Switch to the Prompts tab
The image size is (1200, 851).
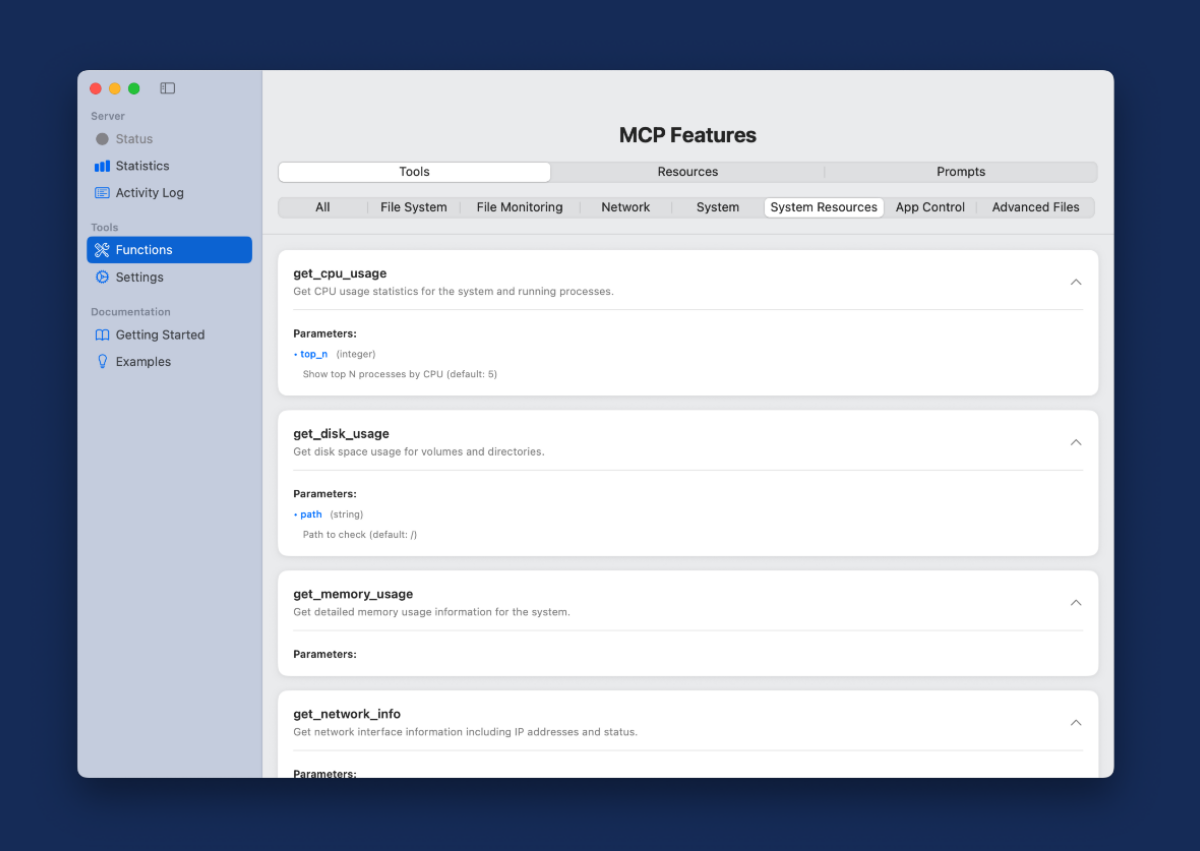point(960,172)
